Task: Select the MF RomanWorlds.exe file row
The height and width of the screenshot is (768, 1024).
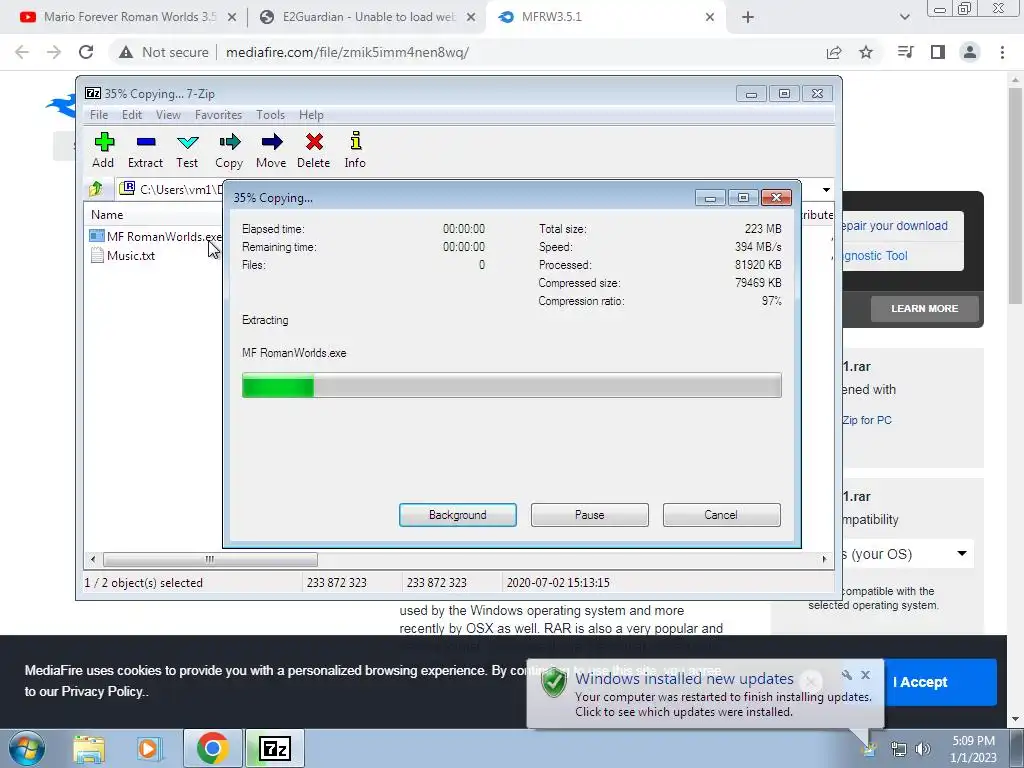Action: pos(155,236)
